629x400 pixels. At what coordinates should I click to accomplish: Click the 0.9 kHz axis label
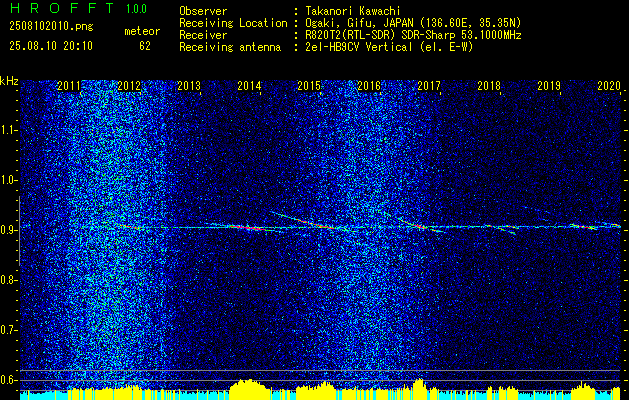pos(9,230)
